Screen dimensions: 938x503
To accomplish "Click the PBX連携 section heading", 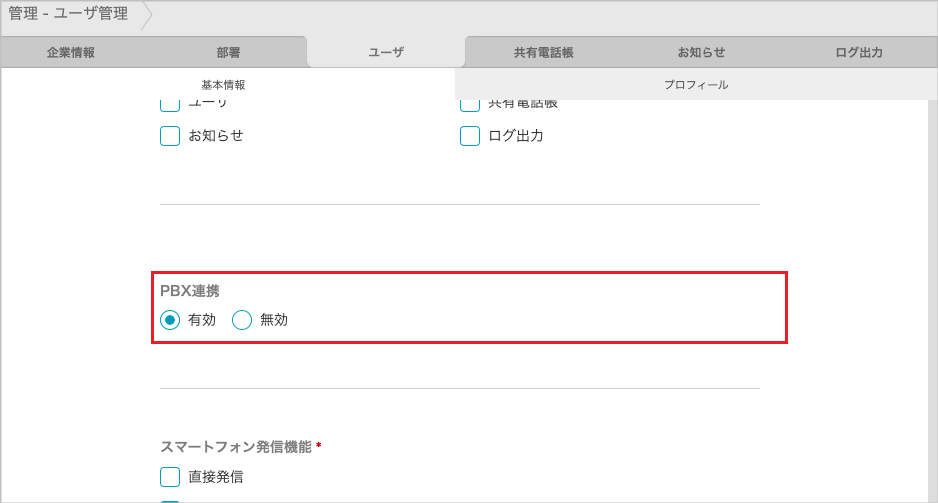I will 190,291.
